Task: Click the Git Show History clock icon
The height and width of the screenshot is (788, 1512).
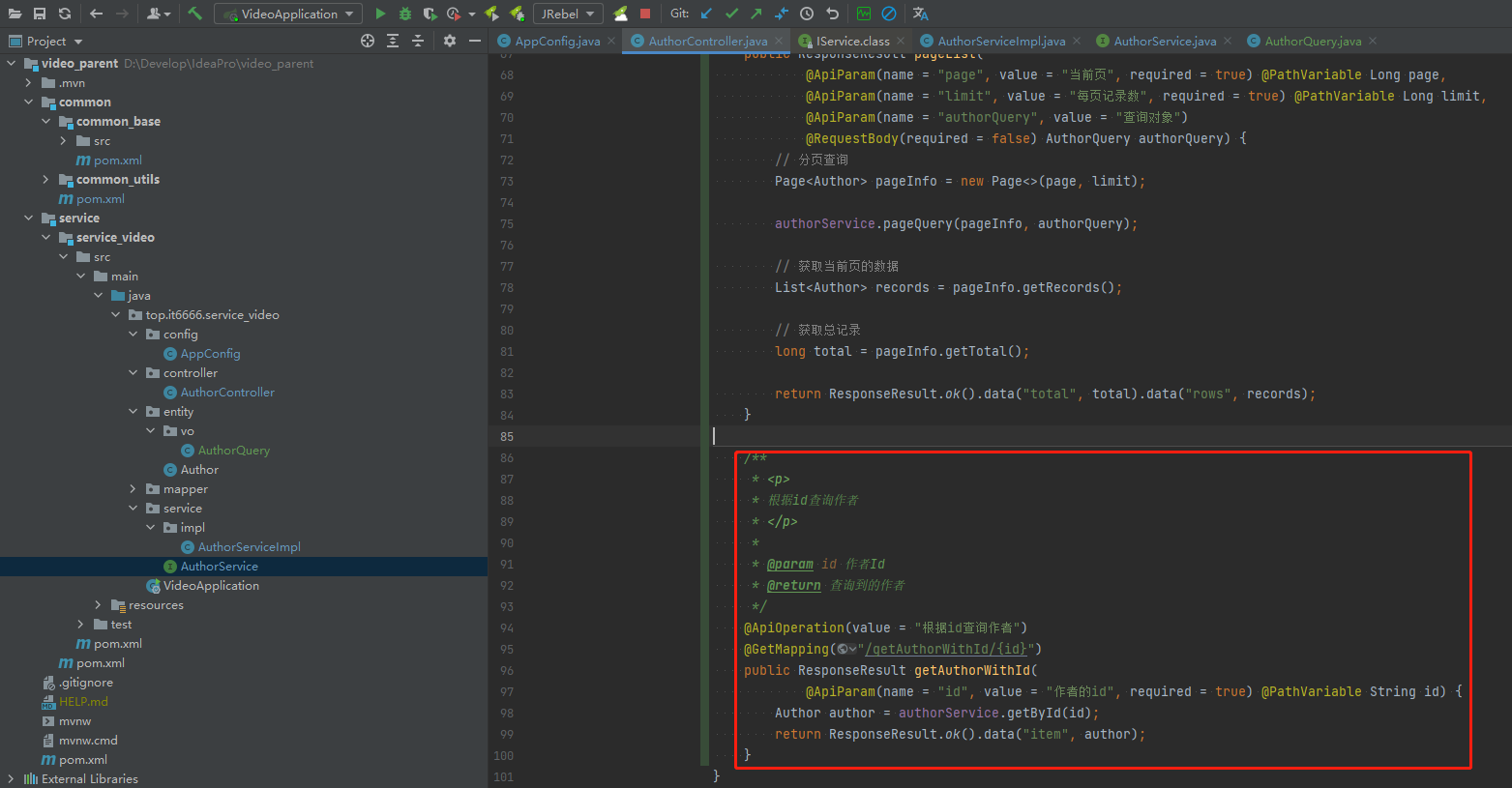Action: click(x=807, y=14)
